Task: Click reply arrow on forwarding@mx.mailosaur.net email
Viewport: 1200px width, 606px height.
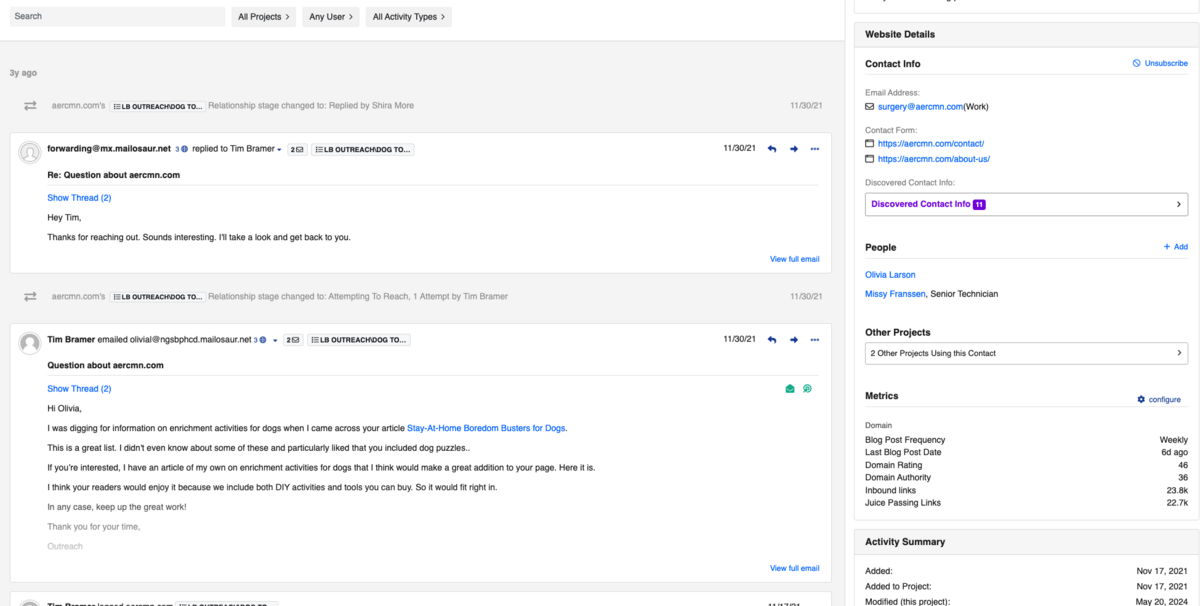Action: point(771,149)
